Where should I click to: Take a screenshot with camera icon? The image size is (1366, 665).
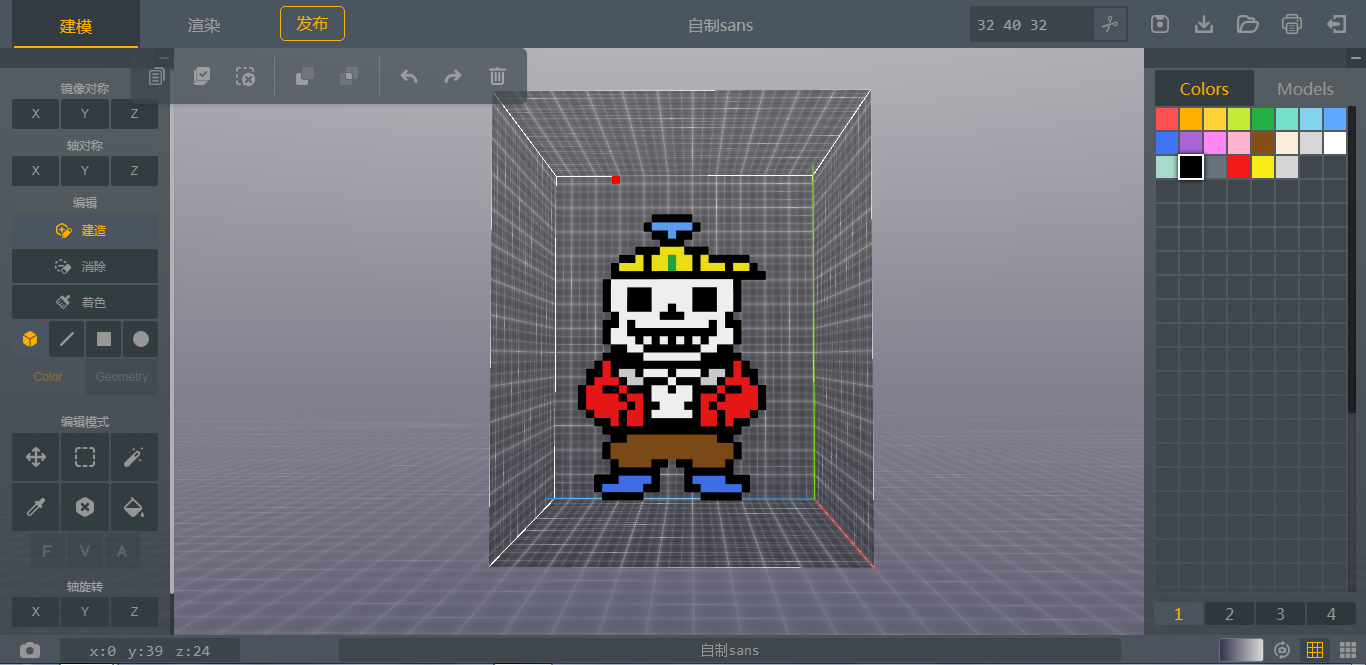pos(30,651)
